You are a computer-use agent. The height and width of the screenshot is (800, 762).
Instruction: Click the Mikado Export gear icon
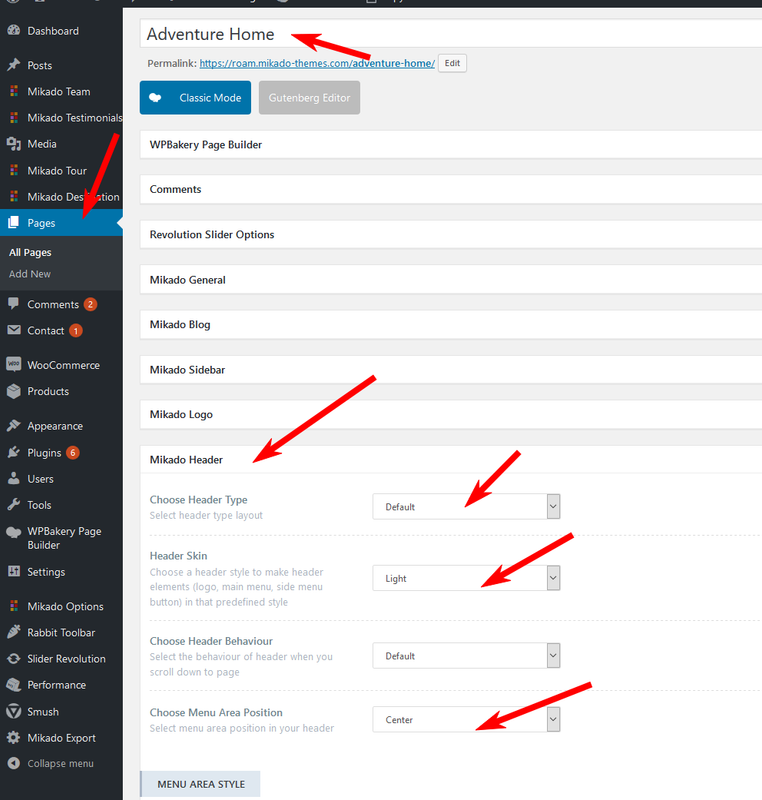14,737
